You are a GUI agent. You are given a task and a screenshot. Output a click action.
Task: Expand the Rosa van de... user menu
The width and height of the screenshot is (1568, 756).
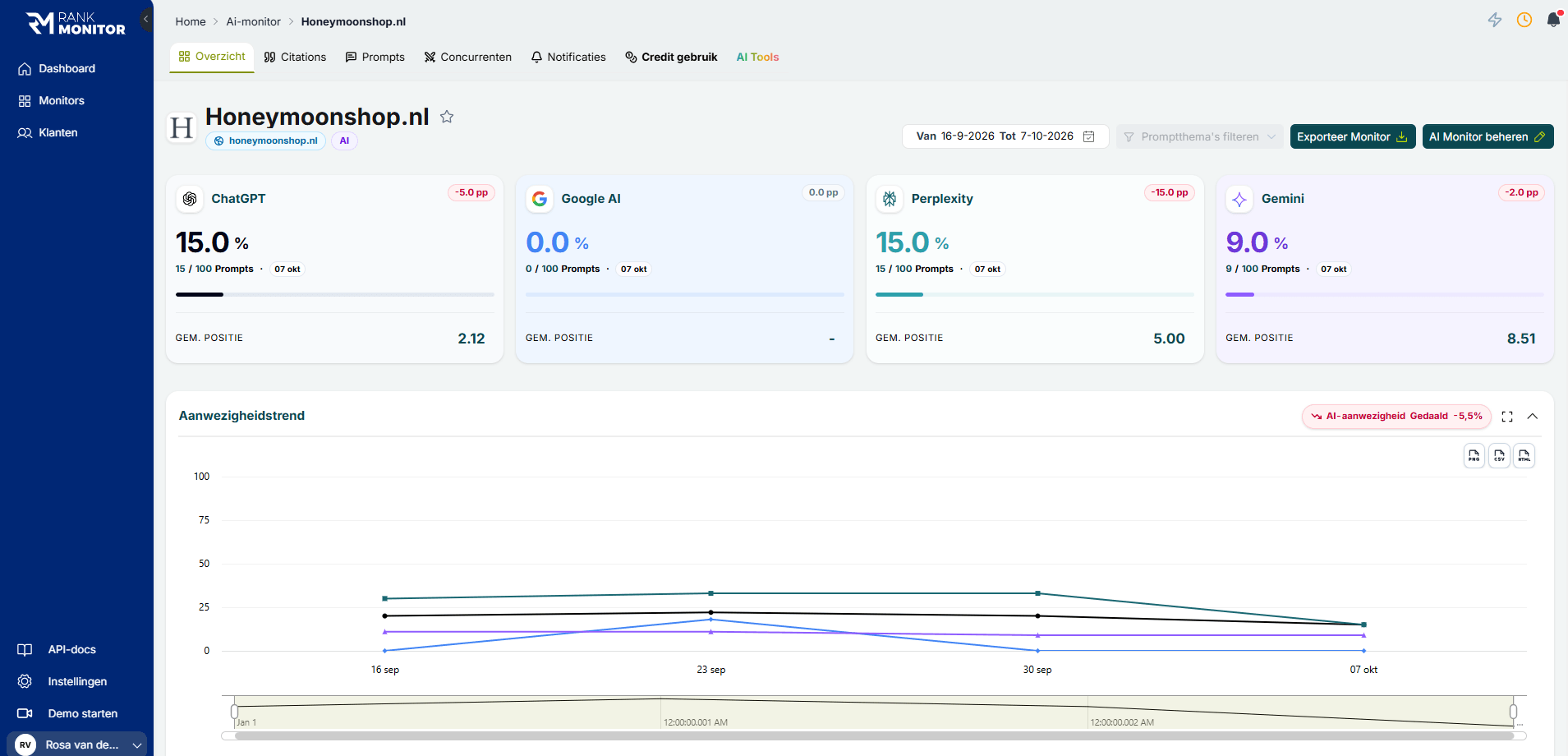[77, 744]
